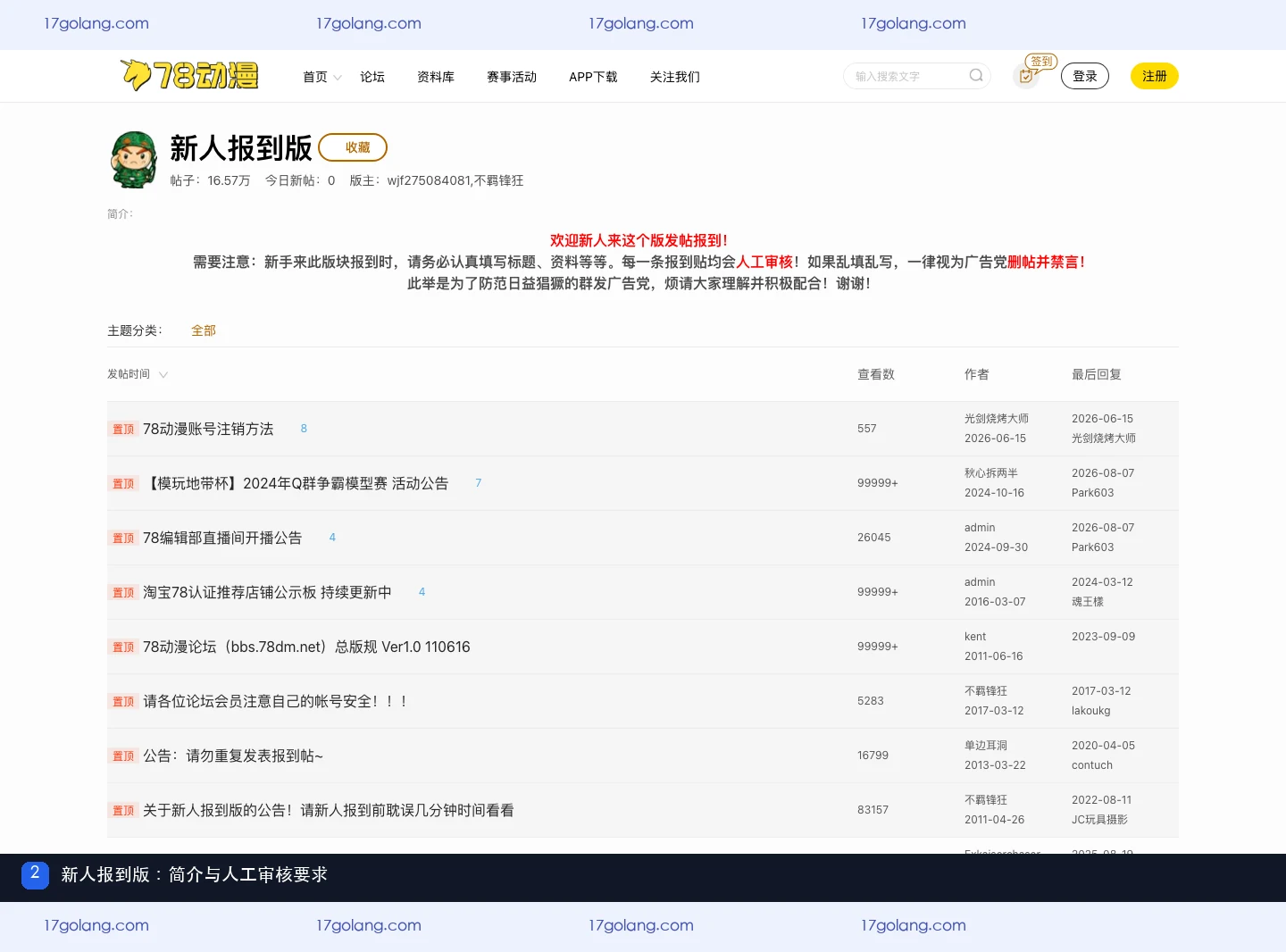Click the search magnifier icon
This screenshot has width=1286, height=952.
[x=976, y=76]
